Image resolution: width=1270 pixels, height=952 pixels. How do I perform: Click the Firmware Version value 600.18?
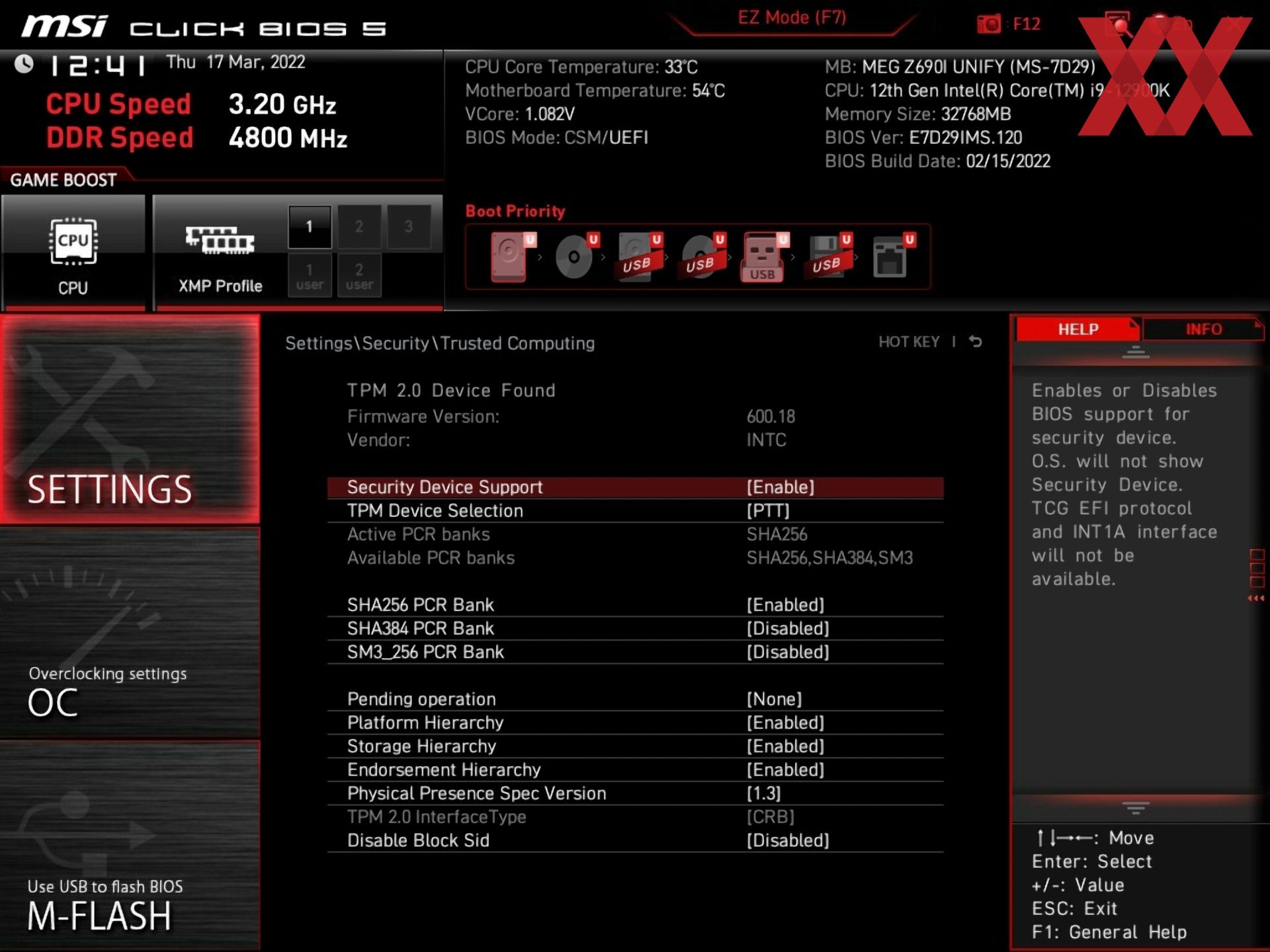[771, 416]
